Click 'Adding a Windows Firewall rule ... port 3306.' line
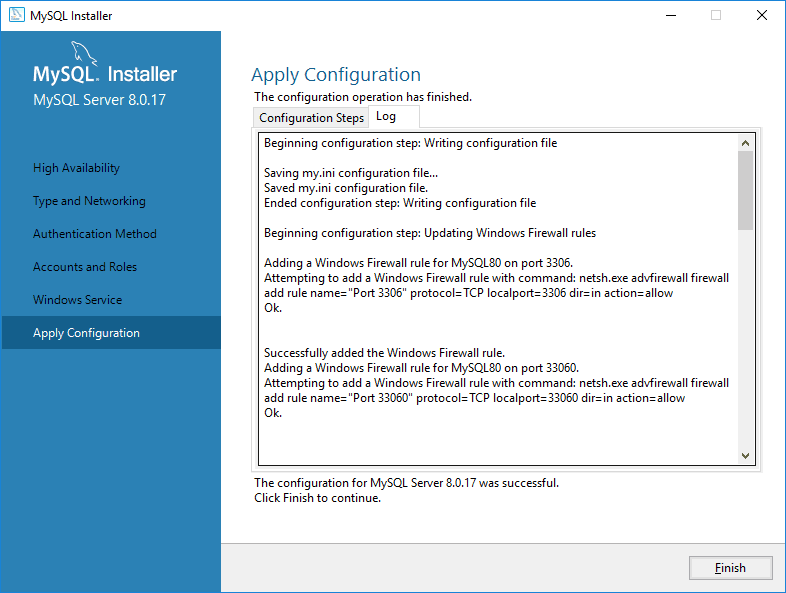This screenshot has width=786, height=593. click(x=419, y=263)
